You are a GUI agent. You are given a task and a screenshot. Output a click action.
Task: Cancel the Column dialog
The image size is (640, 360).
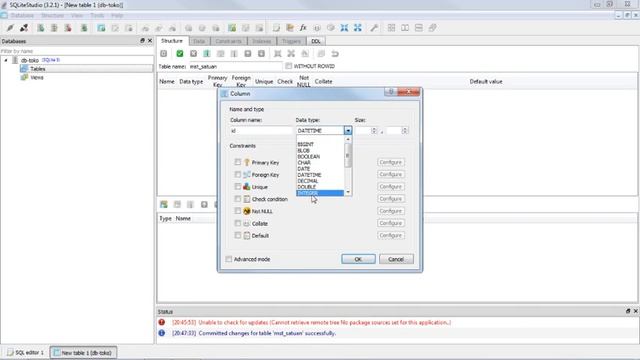pos(396,259)
